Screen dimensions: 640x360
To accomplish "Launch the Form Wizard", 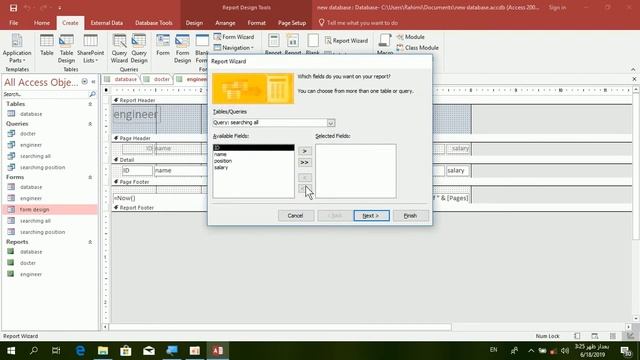I will tap(234, 37).
